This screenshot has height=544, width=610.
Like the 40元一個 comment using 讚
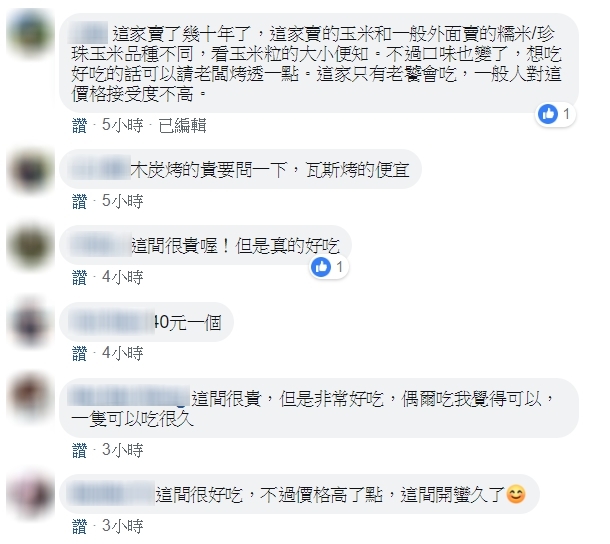[79, 353]
